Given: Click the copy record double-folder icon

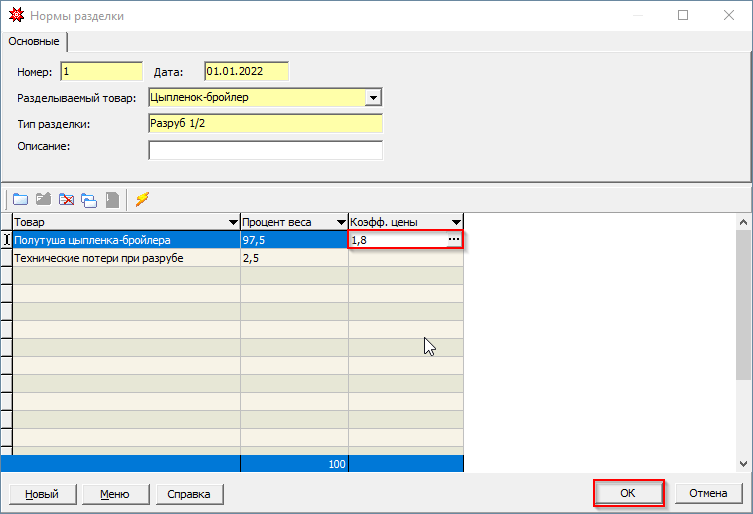Looking at the screenshot, I should coord(89,199).
